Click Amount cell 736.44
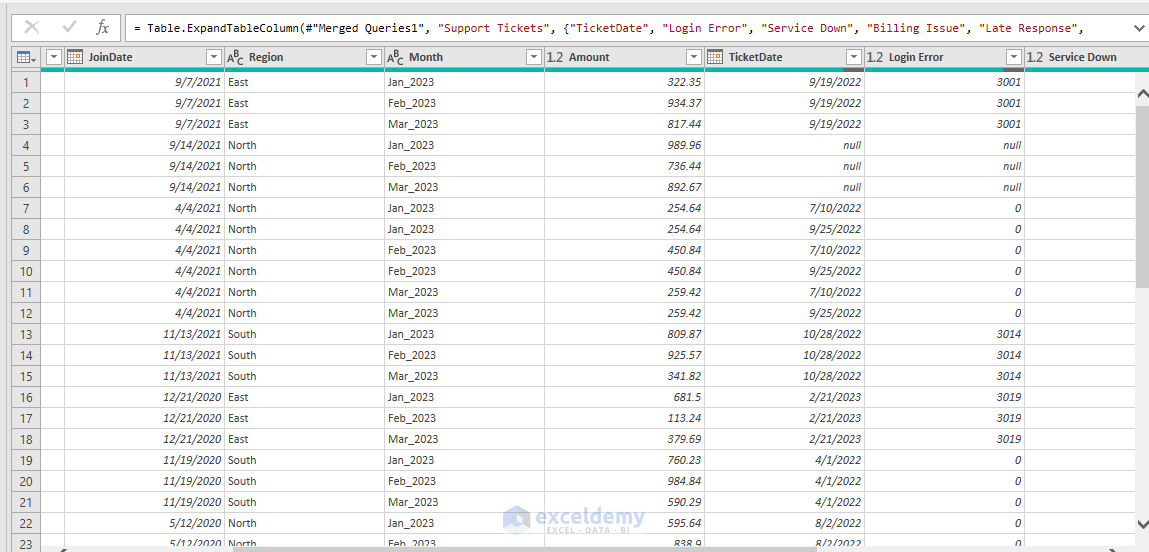1149x552 pixels. (x=624, y=166)
